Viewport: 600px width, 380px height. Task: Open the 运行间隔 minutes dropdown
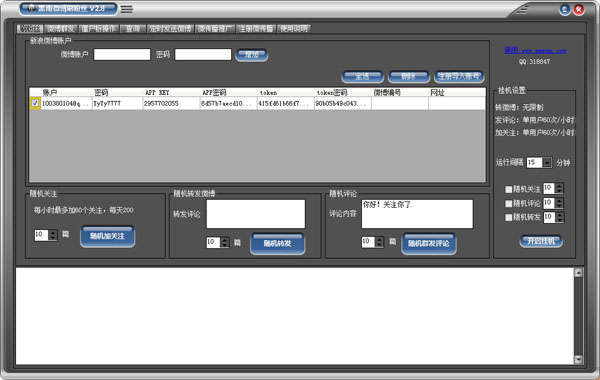tap(547, 163)
